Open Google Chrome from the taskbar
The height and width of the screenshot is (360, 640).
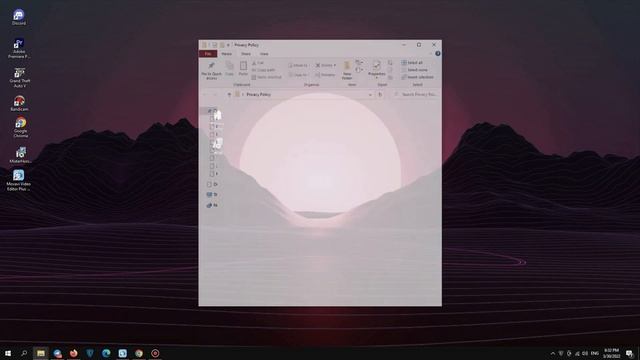coord(139,353)
